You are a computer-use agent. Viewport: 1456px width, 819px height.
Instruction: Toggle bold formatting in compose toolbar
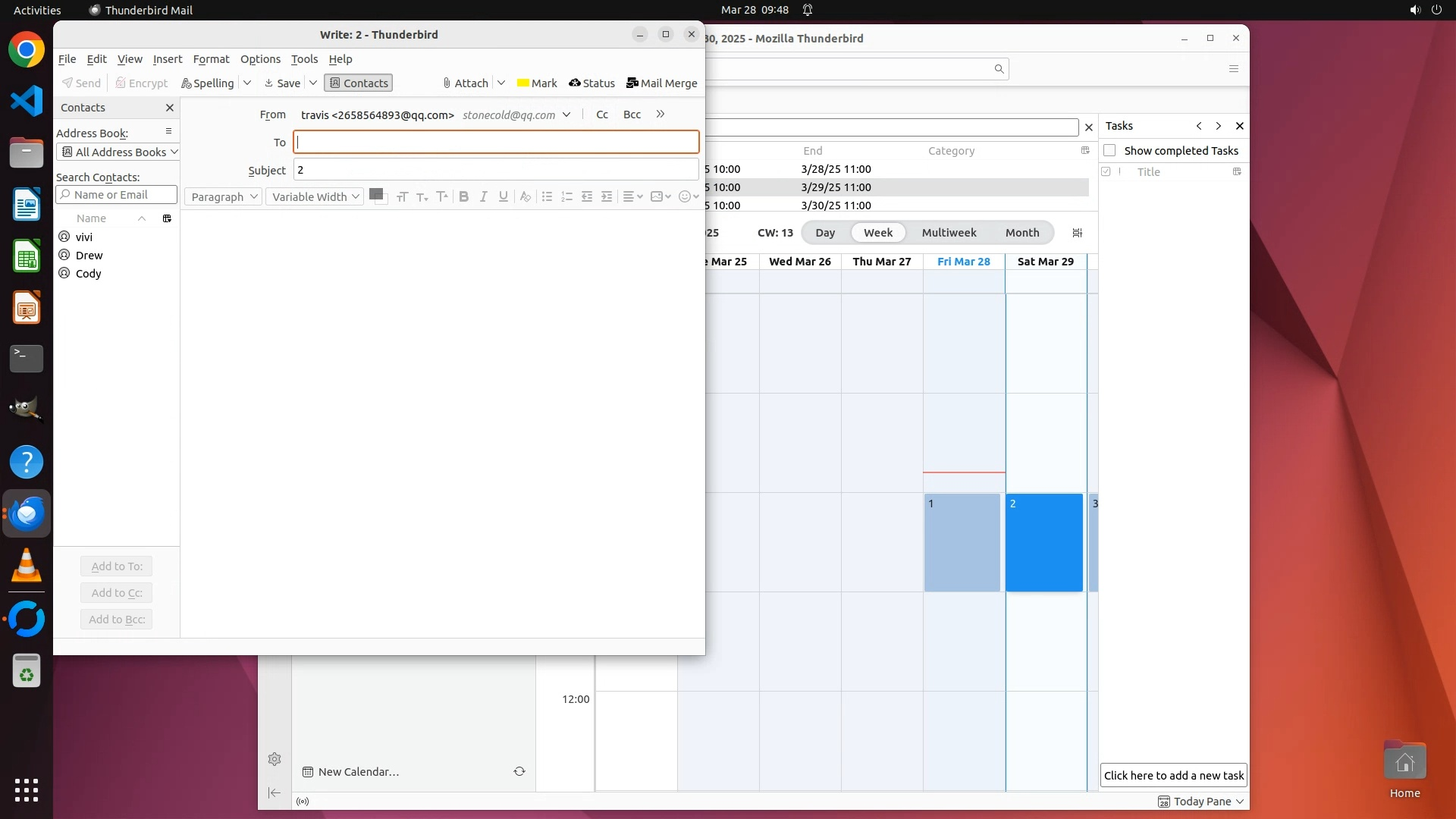[463, 197]
